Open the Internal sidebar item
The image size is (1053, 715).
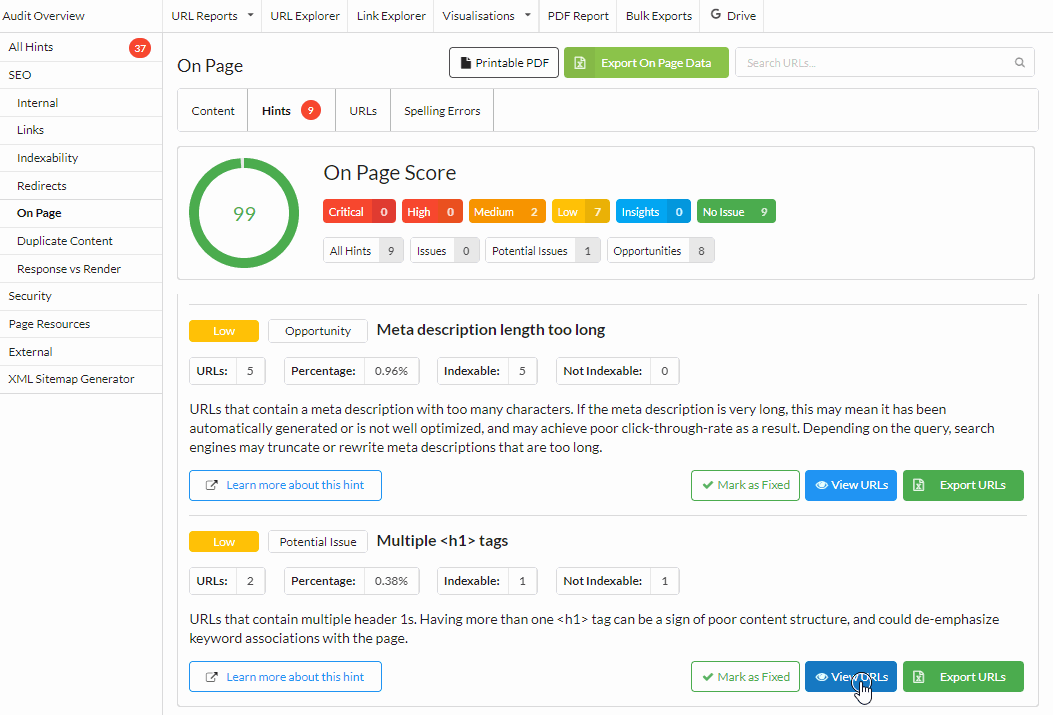81,103
